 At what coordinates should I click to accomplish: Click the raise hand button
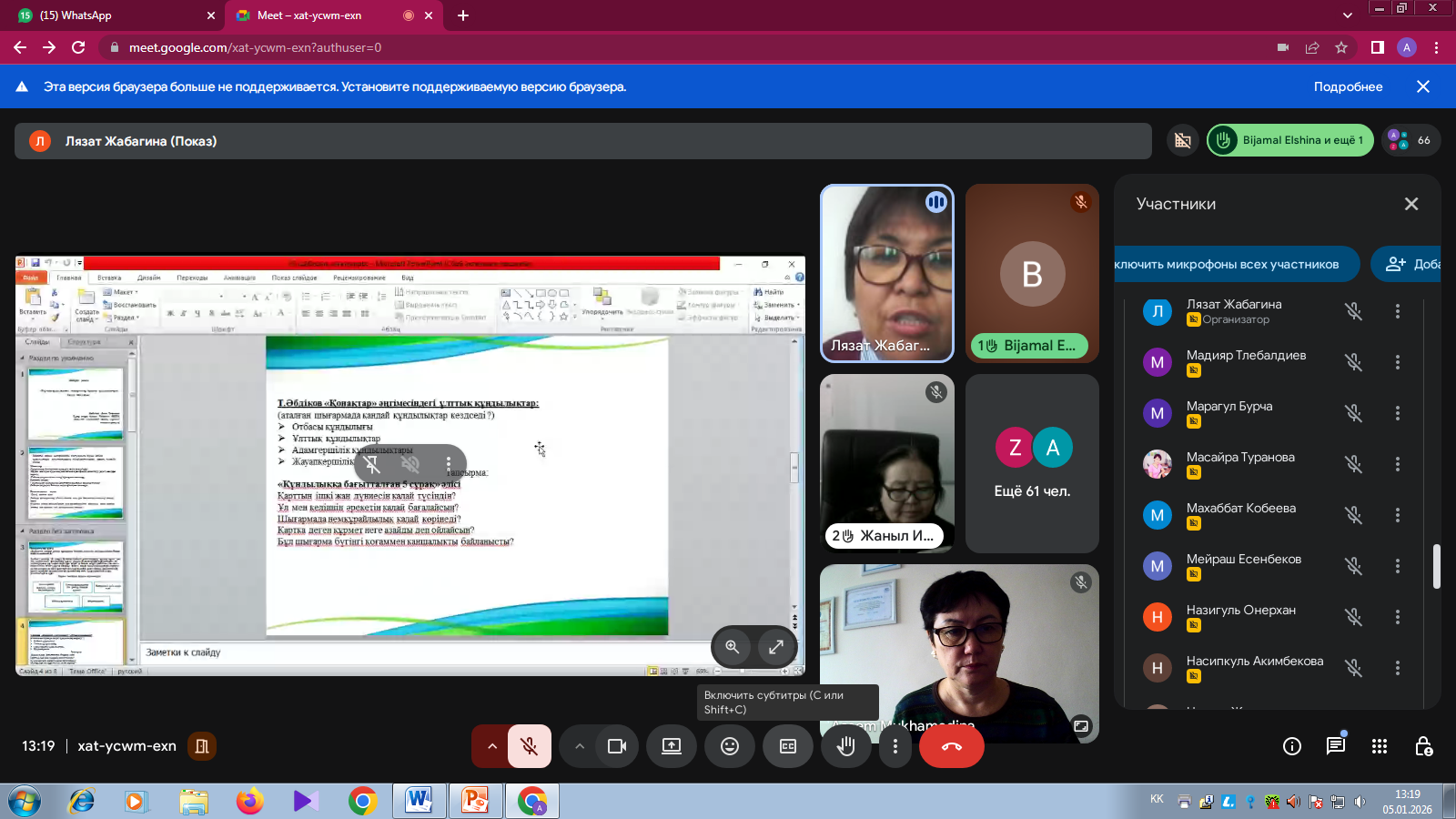click(x=845, y=746)
